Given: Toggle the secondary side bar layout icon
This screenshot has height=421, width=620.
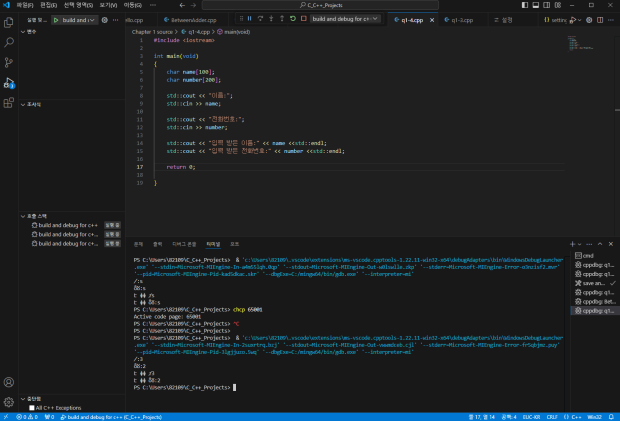Looking at the screenshot, I should [547, 5].
